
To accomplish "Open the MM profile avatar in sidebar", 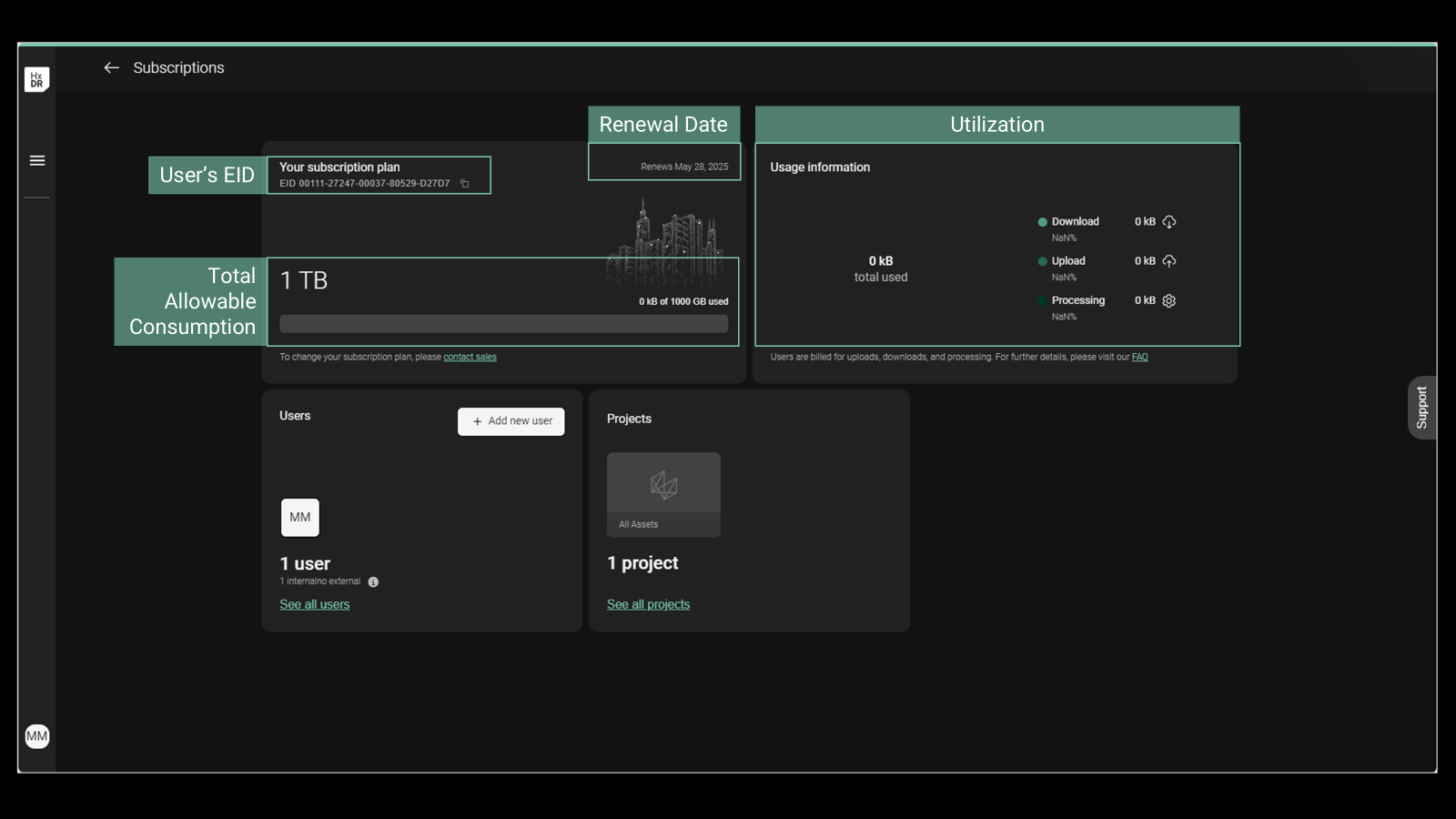I will tap(37, 736).
